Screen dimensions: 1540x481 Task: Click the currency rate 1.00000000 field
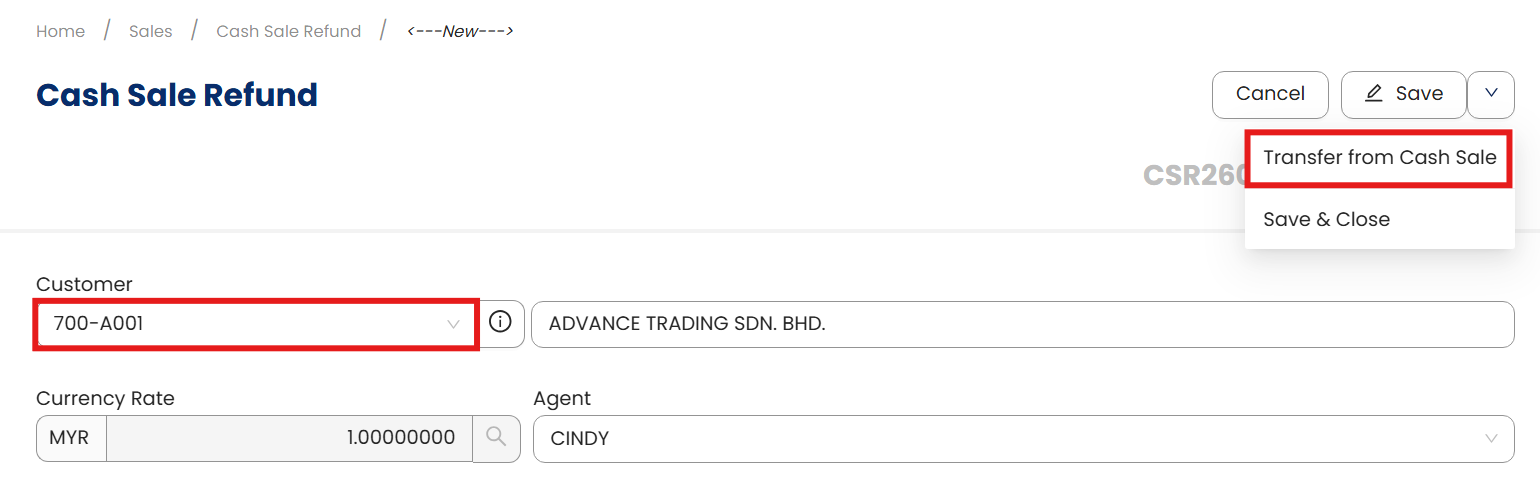pos(288,438)
